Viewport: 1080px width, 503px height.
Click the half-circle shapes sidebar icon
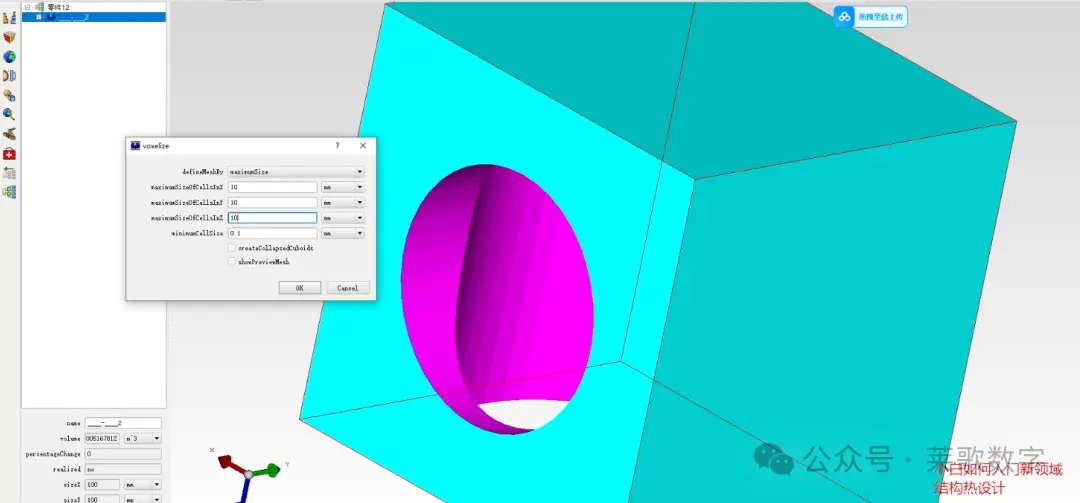[9, 76]
